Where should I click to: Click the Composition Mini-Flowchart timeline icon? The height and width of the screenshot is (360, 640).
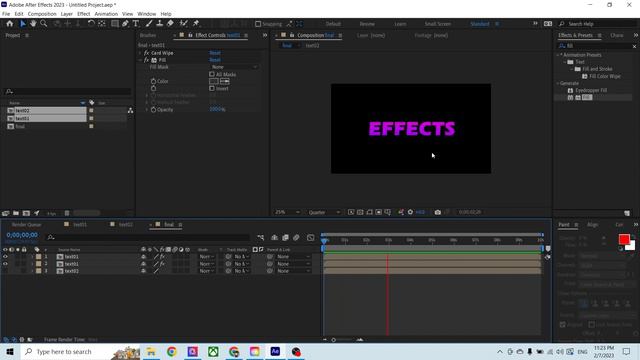pyautogui.click(x=261, y=238)
